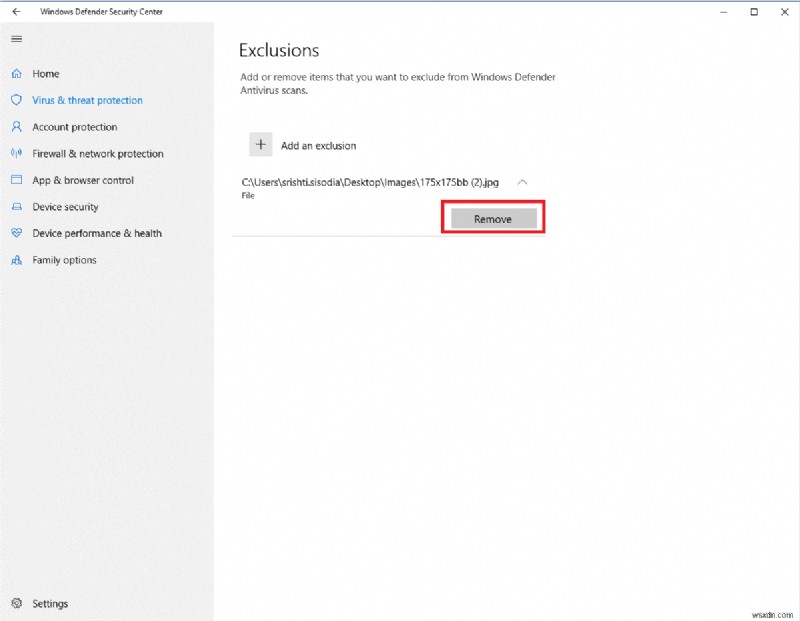Click the Account protection person icon

[16, 127]
